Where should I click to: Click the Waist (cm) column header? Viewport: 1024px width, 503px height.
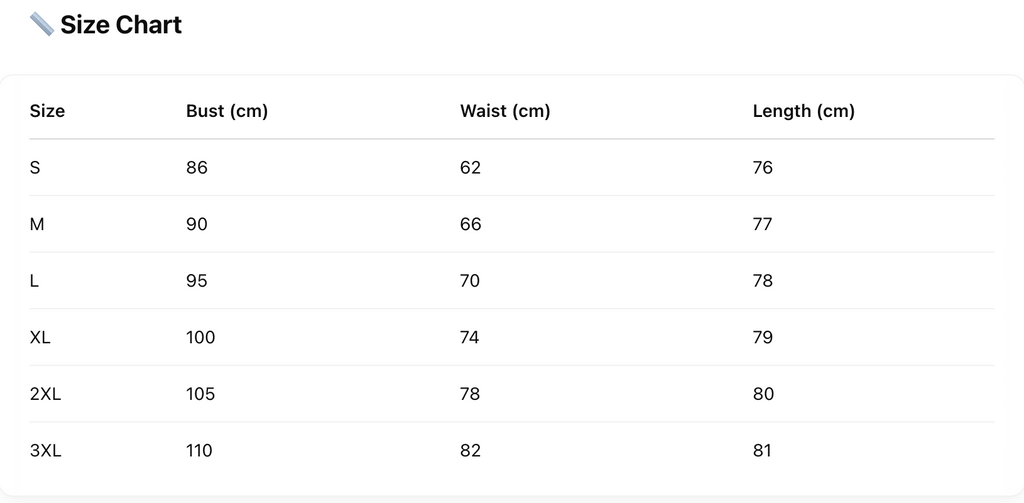(x=505, y=111)
